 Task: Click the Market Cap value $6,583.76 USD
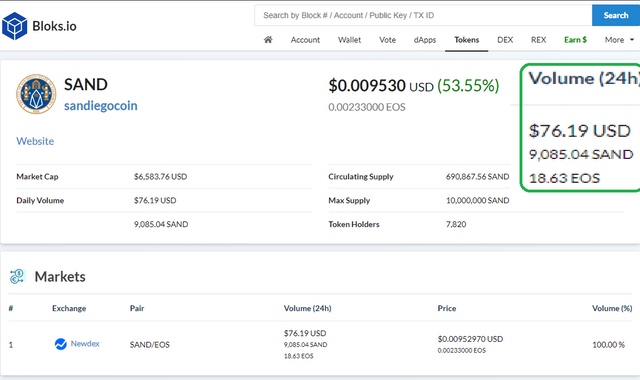tap(160, 177)
